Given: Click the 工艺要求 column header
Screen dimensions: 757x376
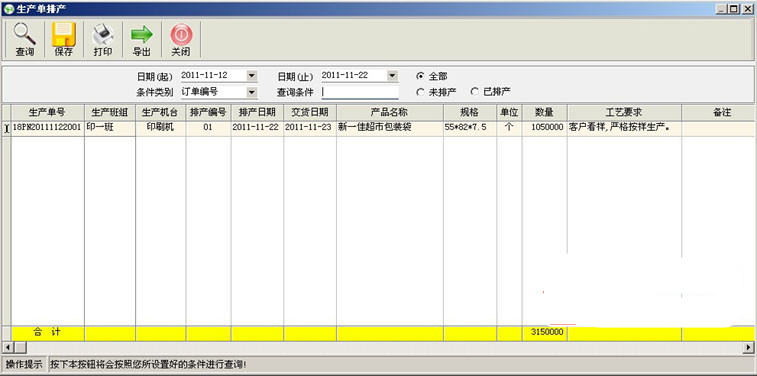Looking at the screenshot, I should tap(624, 112).
